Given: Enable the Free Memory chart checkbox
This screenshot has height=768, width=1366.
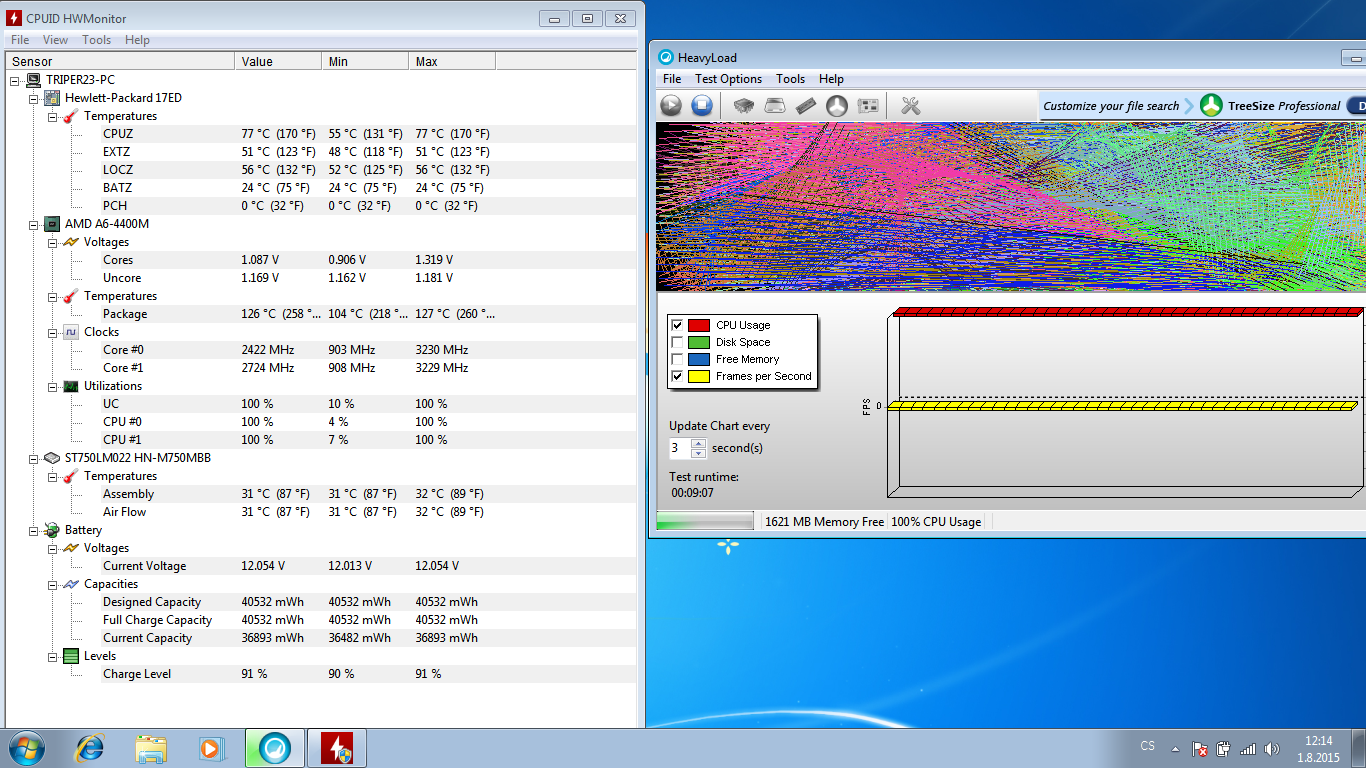Looking at the screenshot, I should (x=678, y=359).
